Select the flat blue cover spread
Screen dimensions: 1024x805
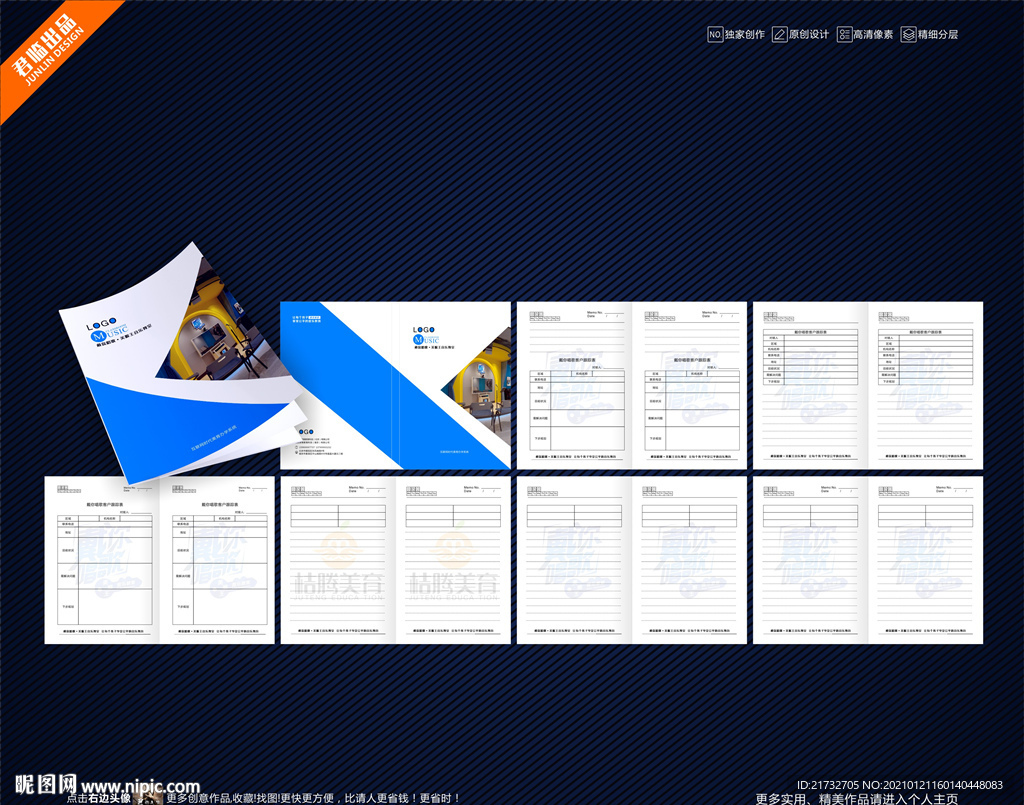click(395, 385)
